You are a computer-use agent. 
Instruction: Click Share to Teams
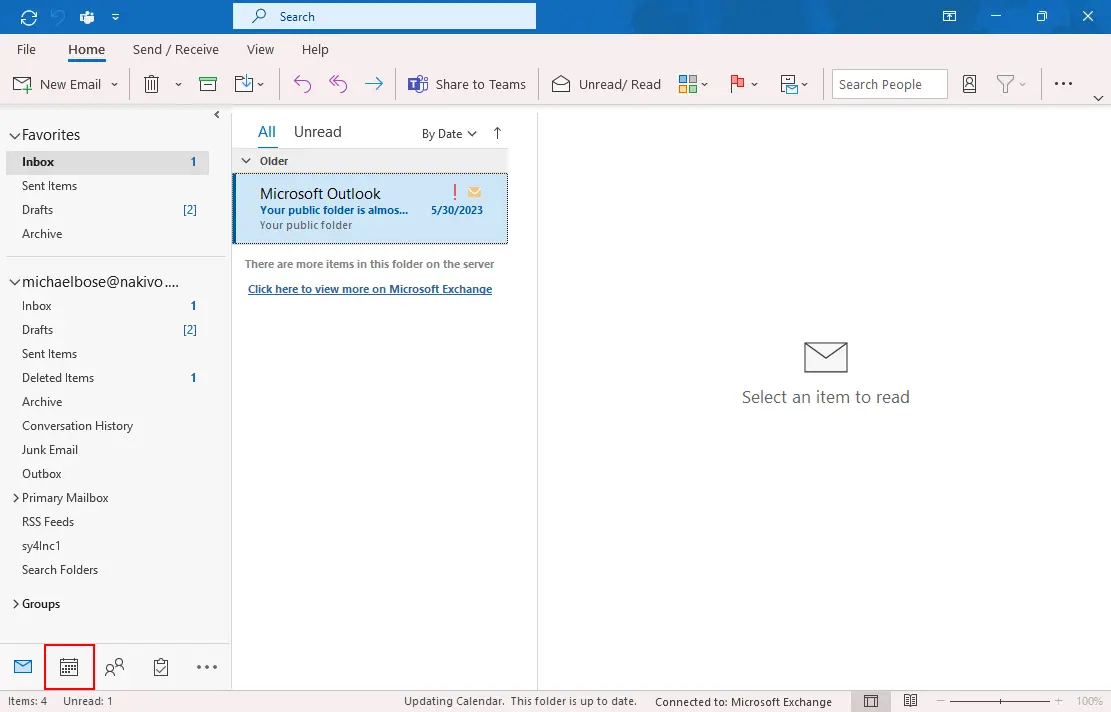pos(466,84)
